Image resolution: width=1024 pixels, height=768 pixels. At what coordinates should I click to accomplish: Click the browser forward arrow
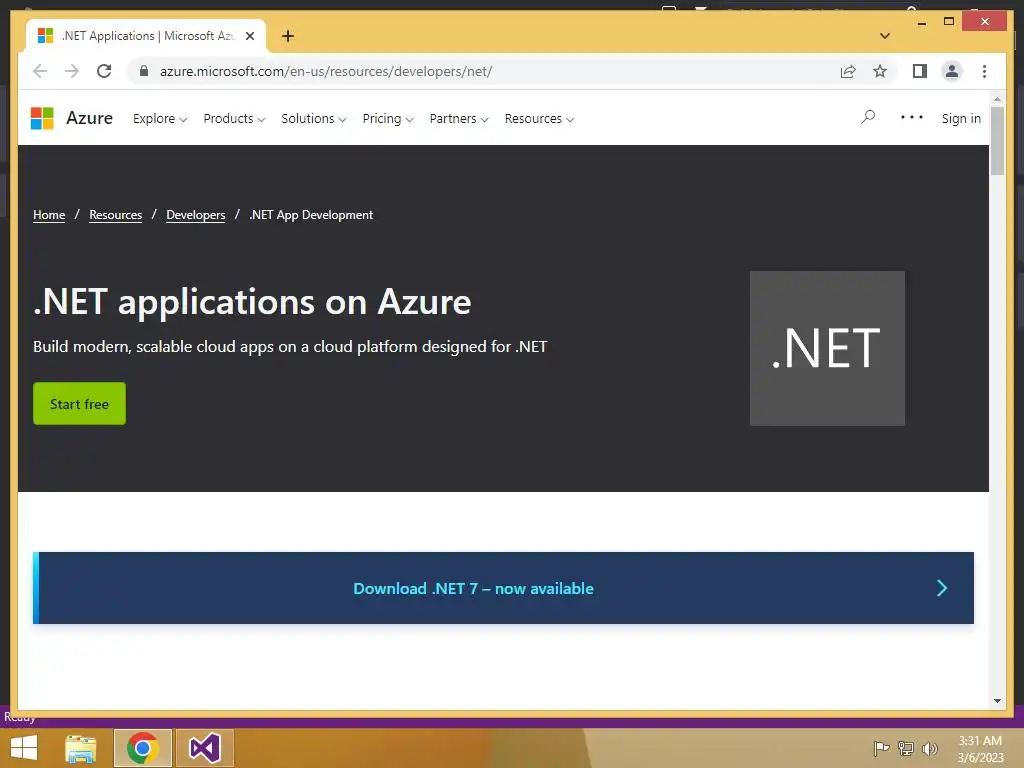(x=72, y=71)
